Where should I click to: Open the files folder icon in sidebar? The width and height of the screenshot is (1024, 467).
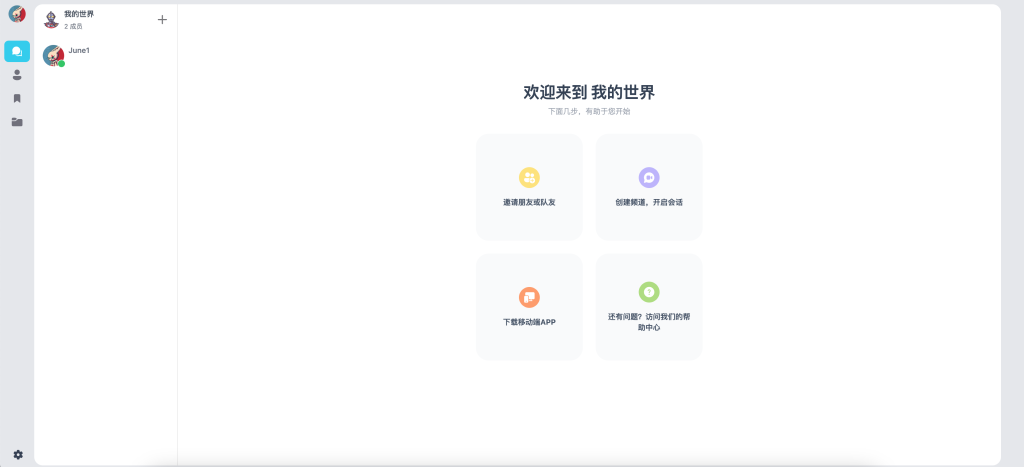coord(17,122)
